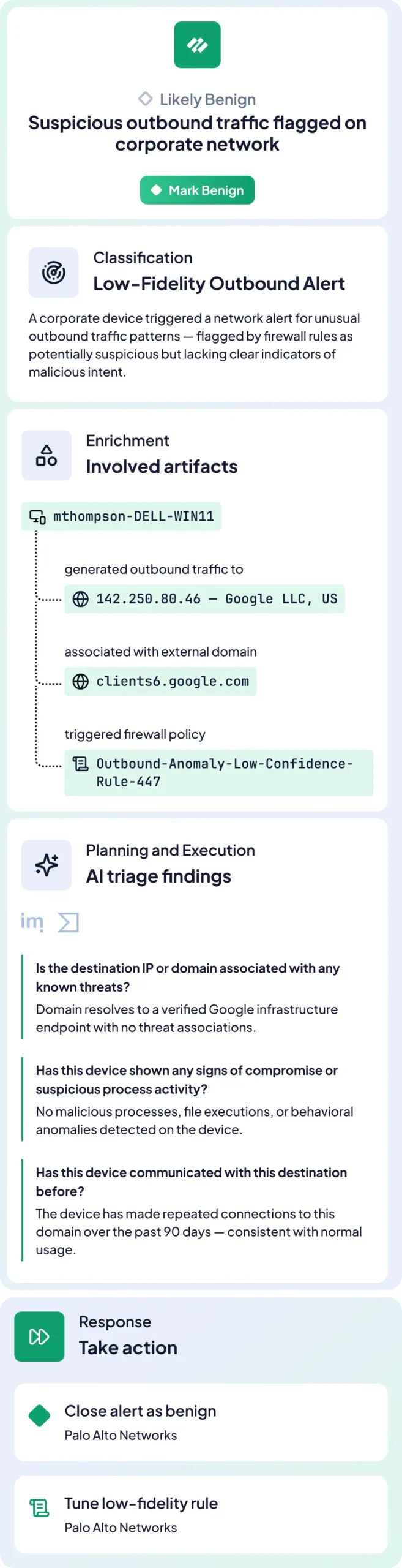Select the mthompson-DELL-WIN11 device chip
This screenshot has width=402, height=1568.
tap(122, 516)
